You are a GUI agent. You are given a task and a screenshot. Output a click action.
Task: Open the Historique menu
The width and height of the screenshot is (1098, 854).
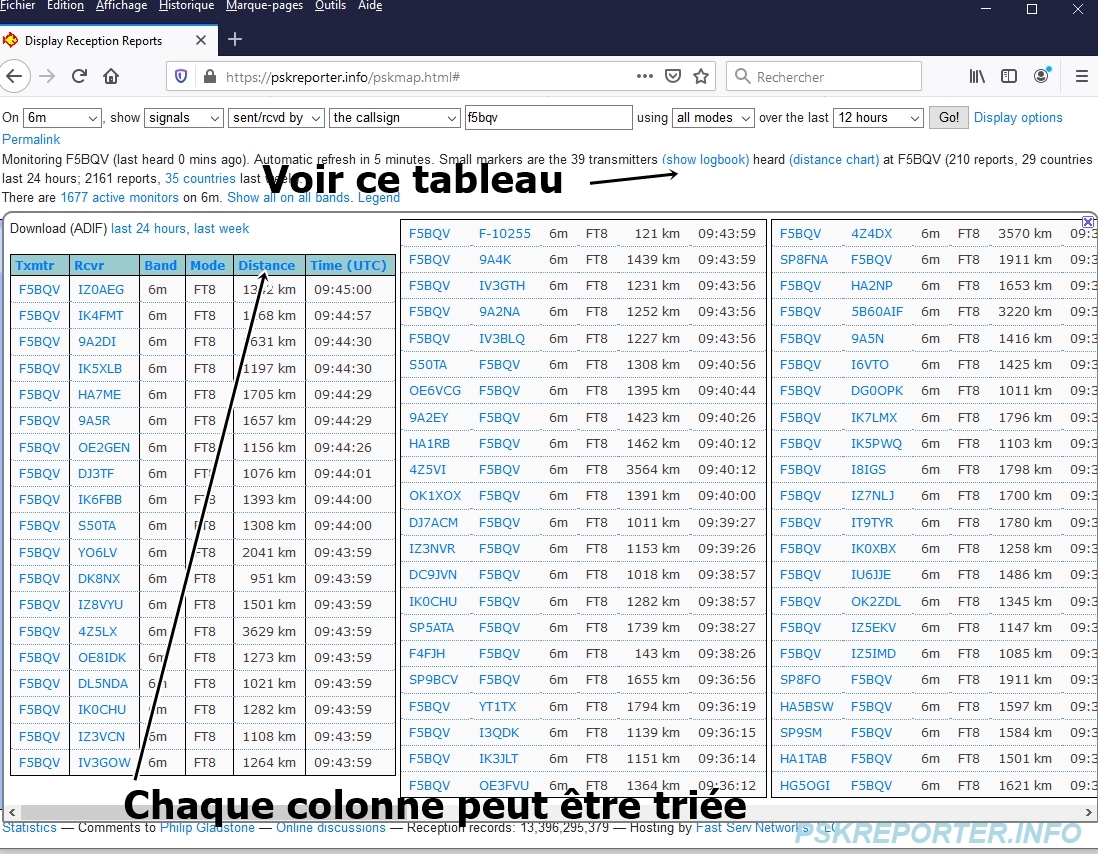pos(186,6)
